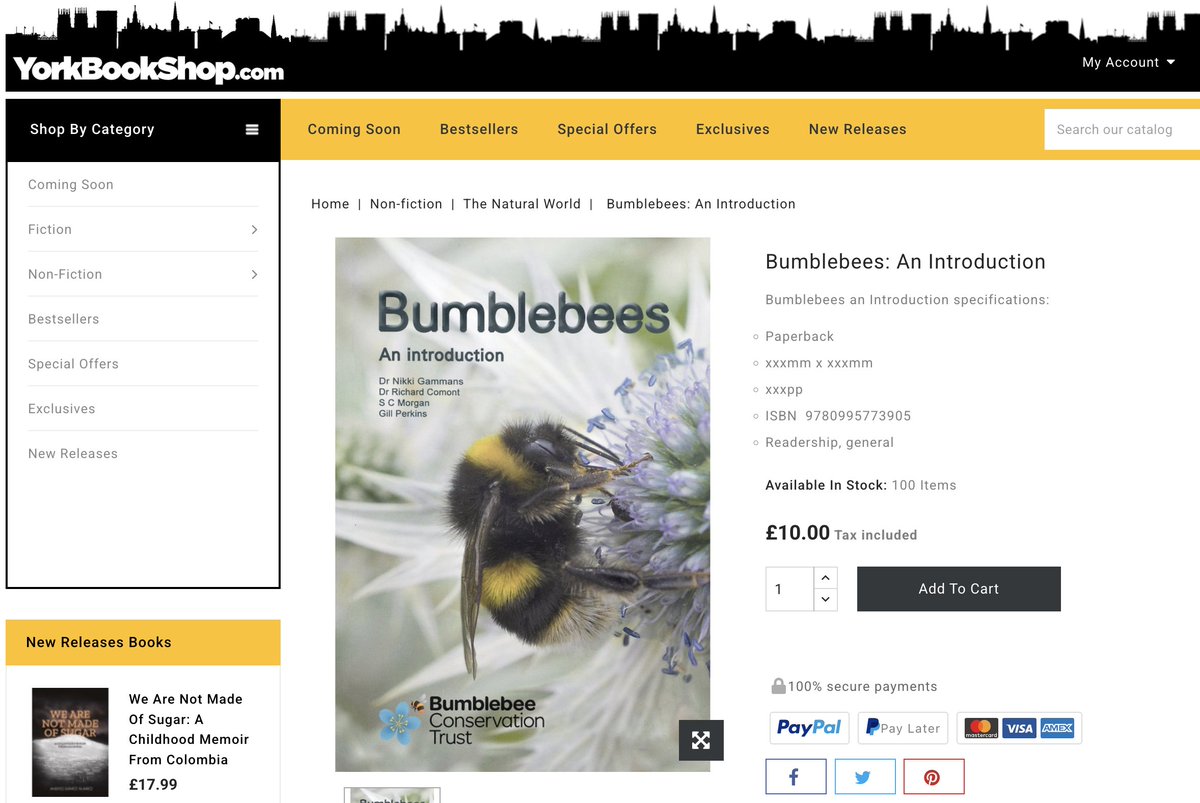Focus the Search our catalog field
The height and width of the screenshot is (803, 1200).
[1122, 130]
